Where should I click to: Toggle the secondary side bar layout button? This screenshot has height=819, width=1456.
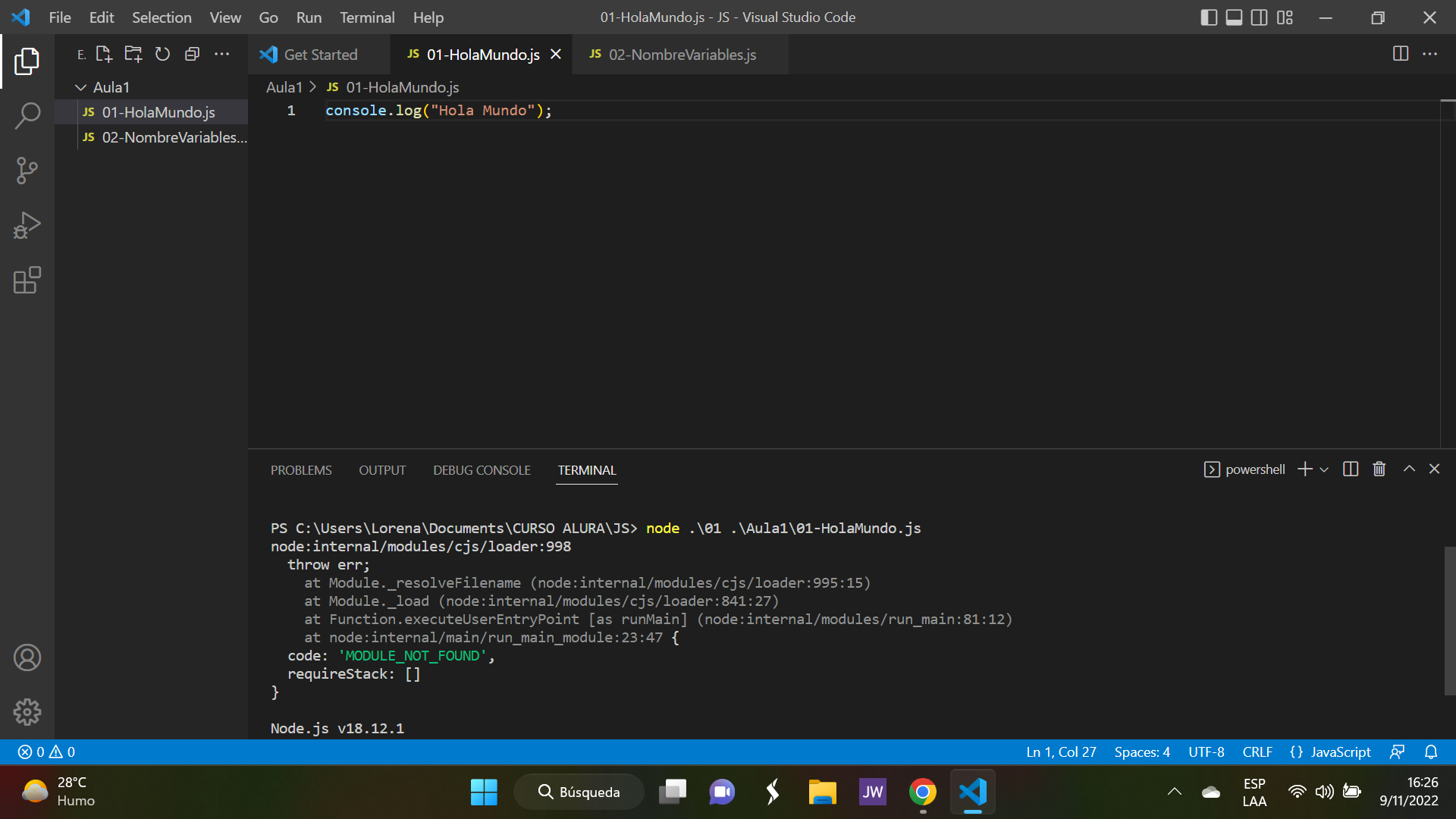[x=1260, y=17]
